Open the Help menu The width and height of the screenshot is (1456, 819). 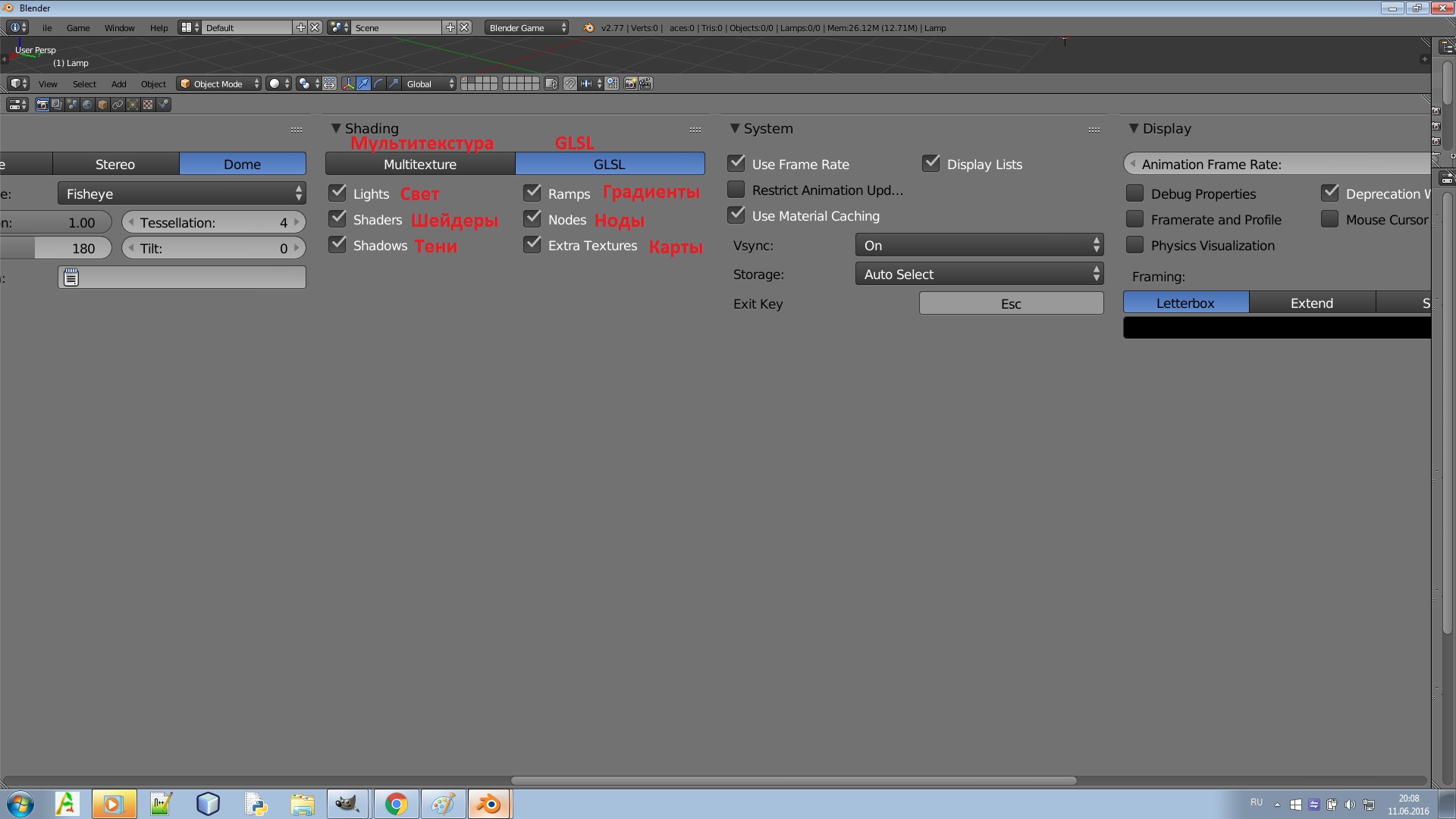click(158, 28)
